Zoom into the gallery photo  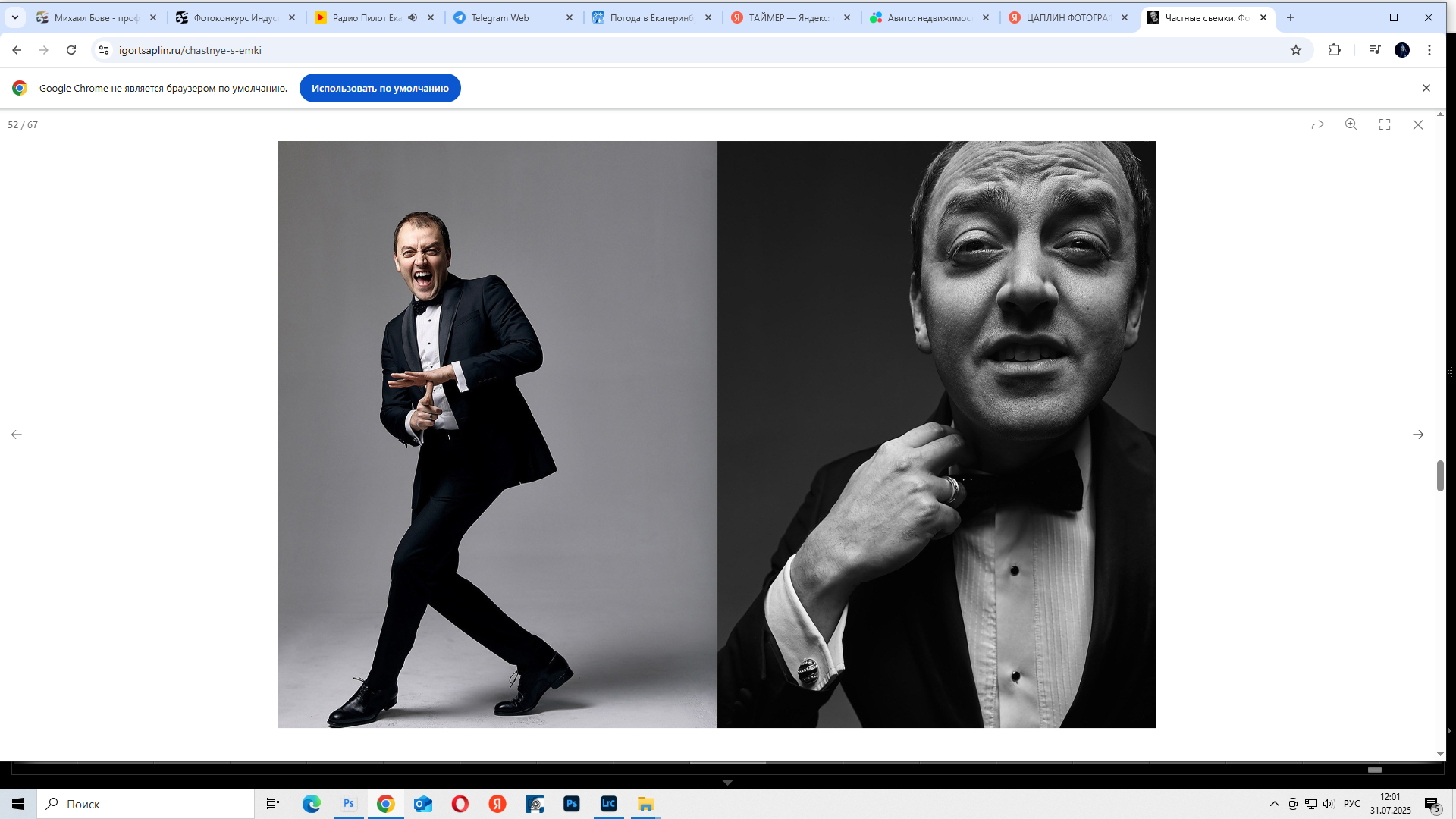click(1351, 124)
